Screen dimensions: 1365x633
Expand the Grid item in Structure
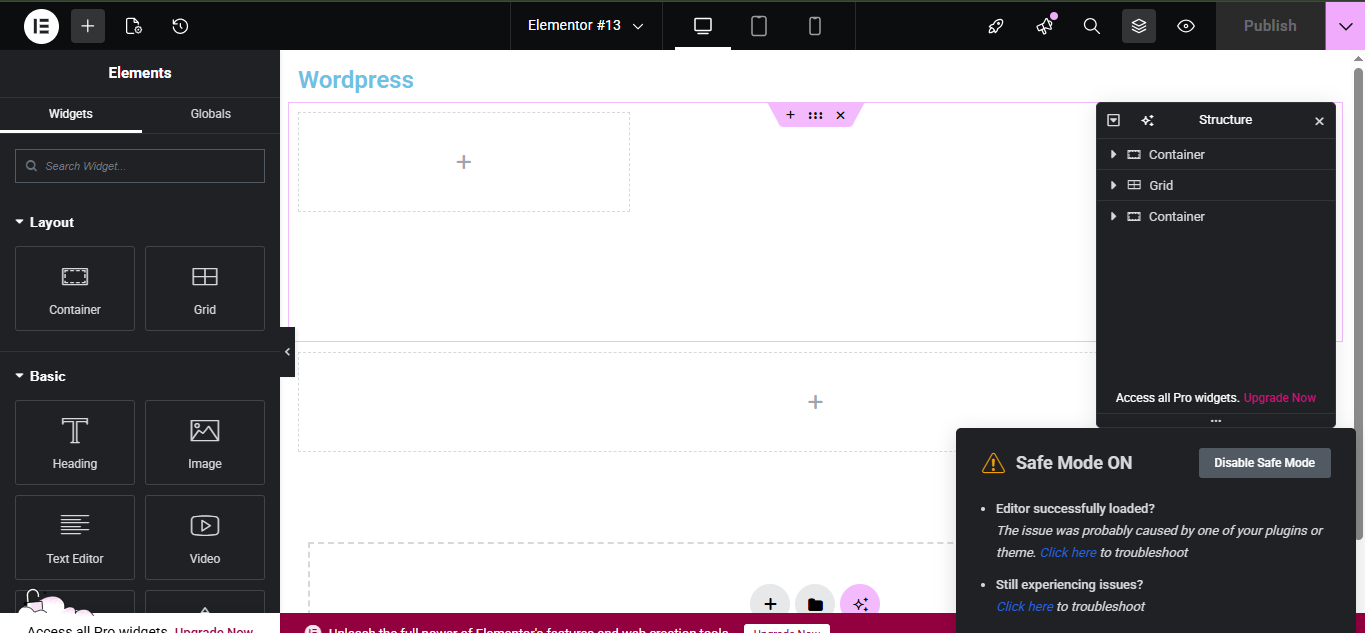pos(1113,185)
